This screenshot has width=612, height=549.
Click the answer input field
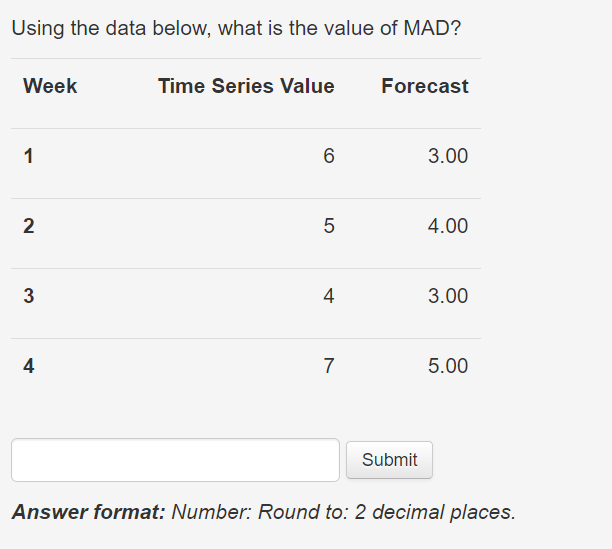coord(175,460)
